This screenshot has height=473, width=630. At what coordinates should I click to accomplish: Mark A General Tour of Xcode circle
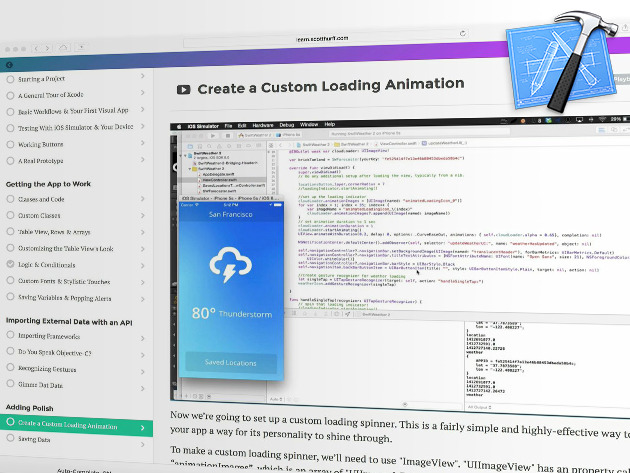click(x=10, y=96)
